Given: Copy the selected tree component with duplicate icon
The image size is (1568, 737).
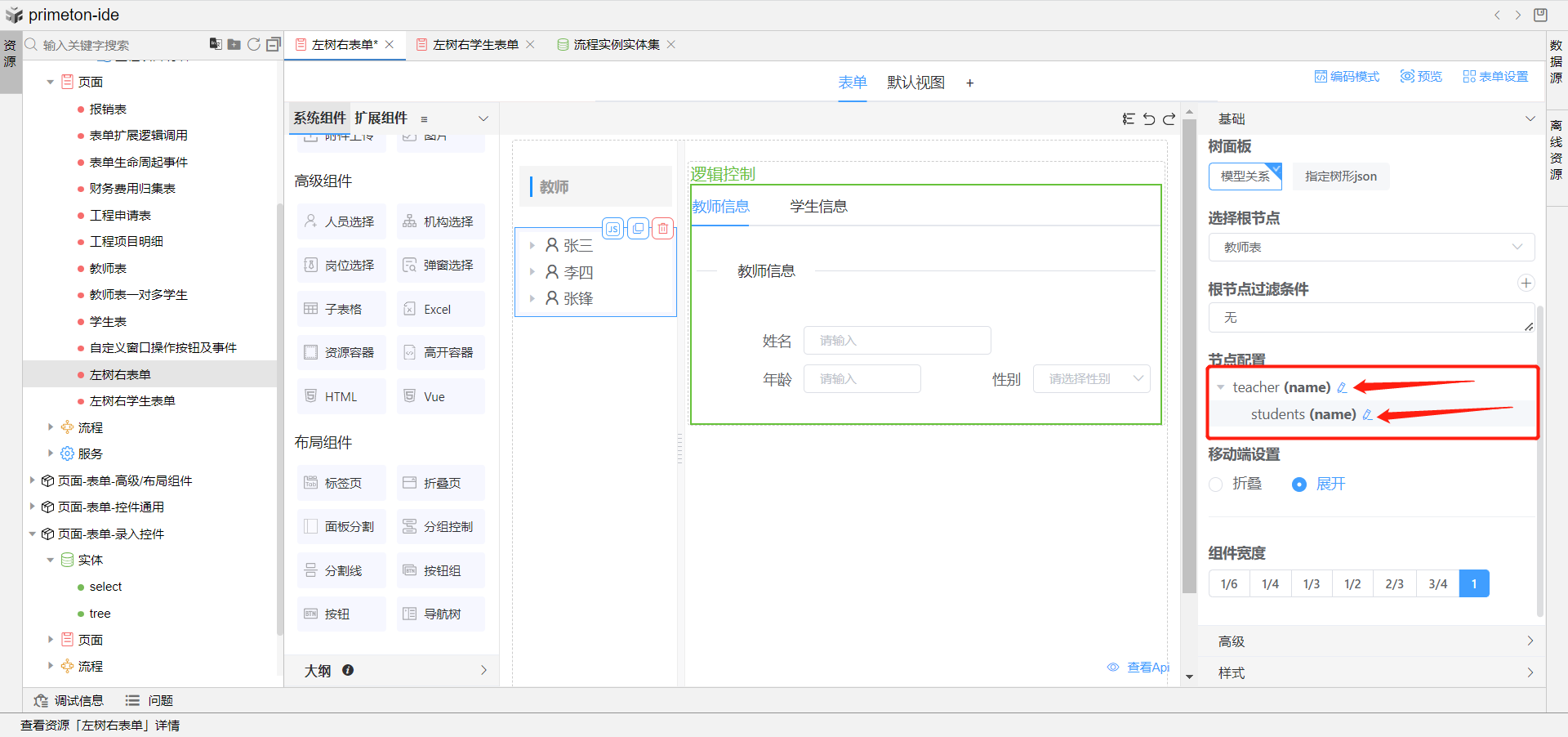Looking at the screenshot, I should point(638,229).
